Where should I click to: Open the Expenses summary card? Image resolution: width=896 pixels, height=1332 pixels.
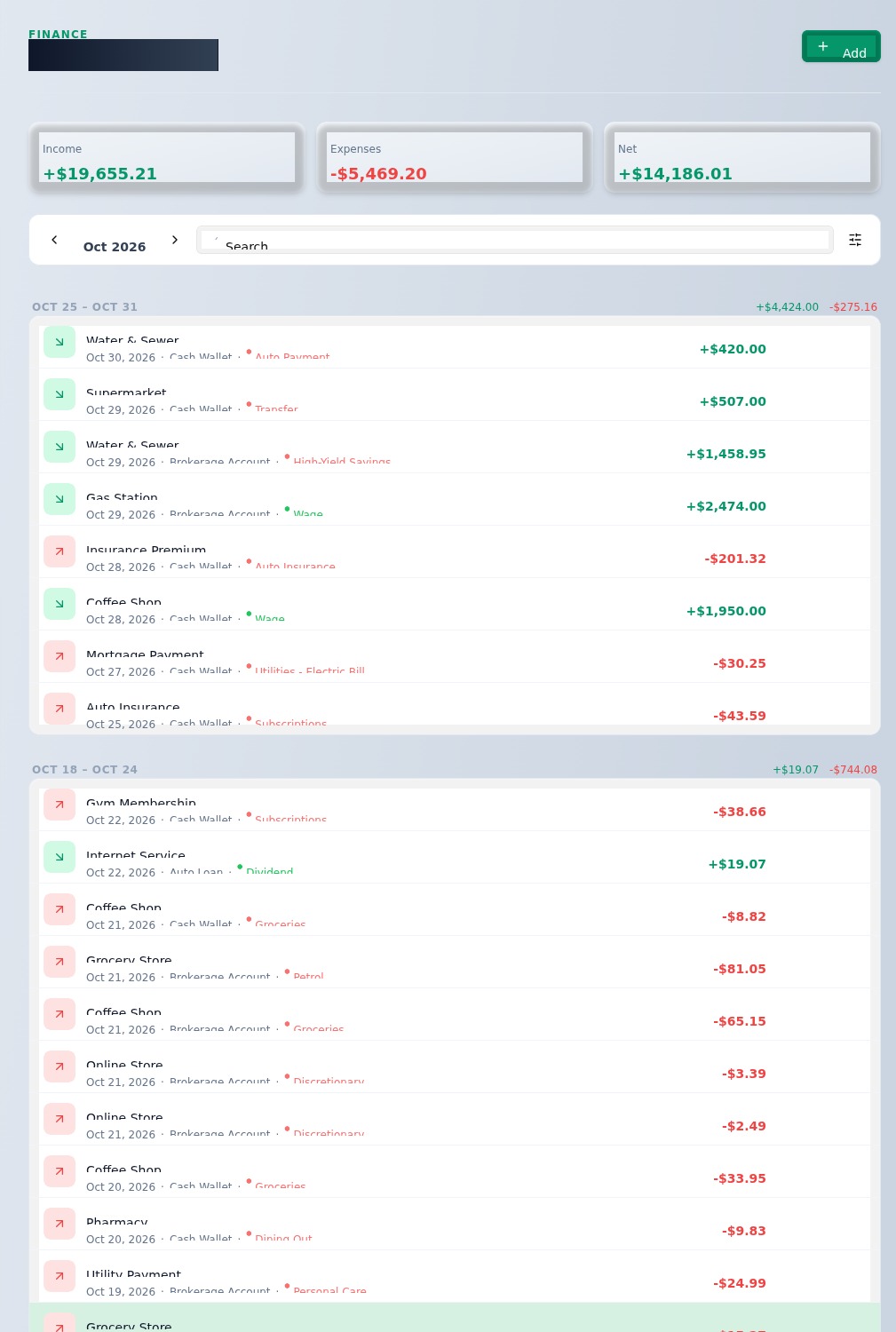455,157
